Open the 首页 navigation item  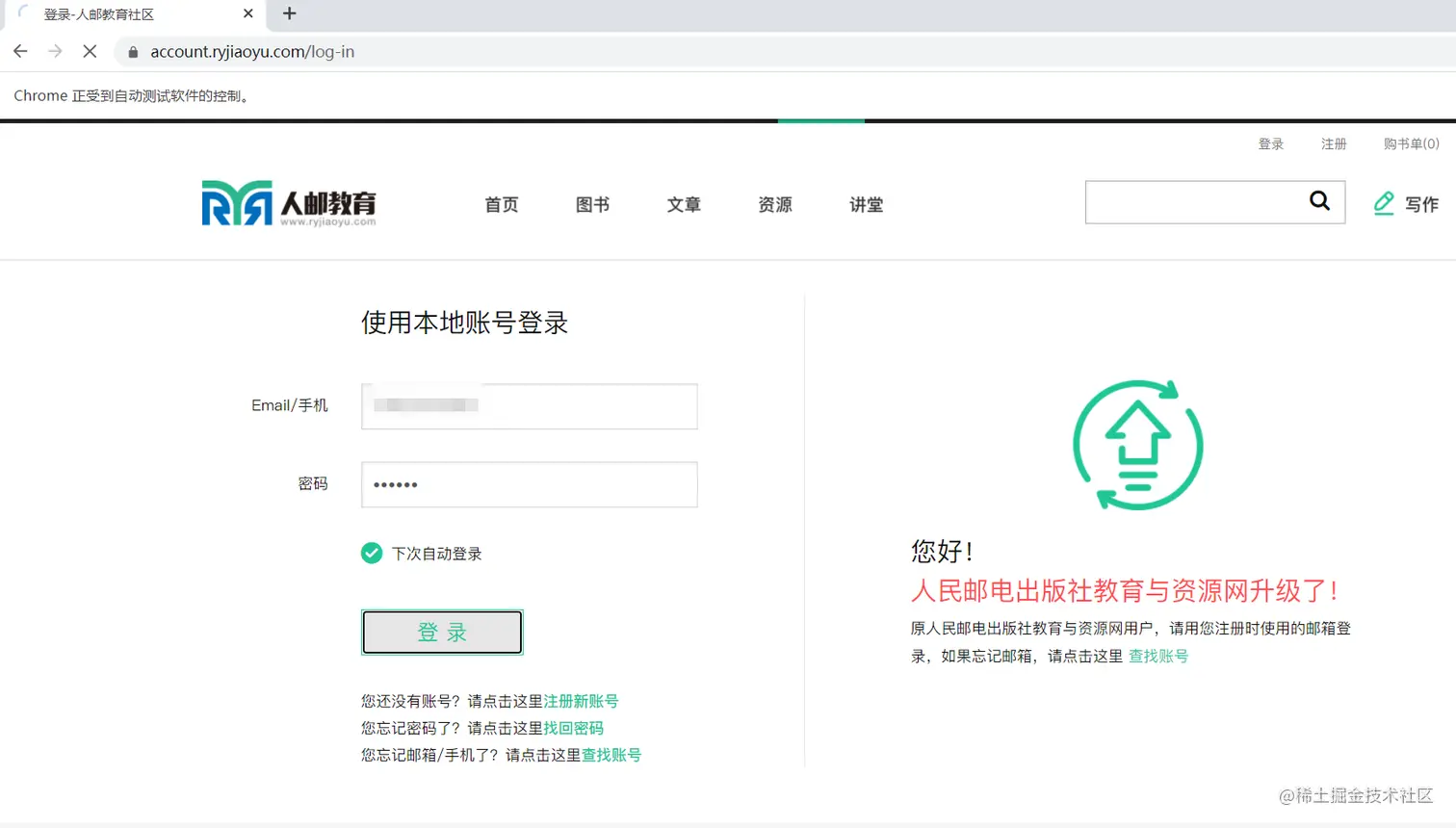502,204
